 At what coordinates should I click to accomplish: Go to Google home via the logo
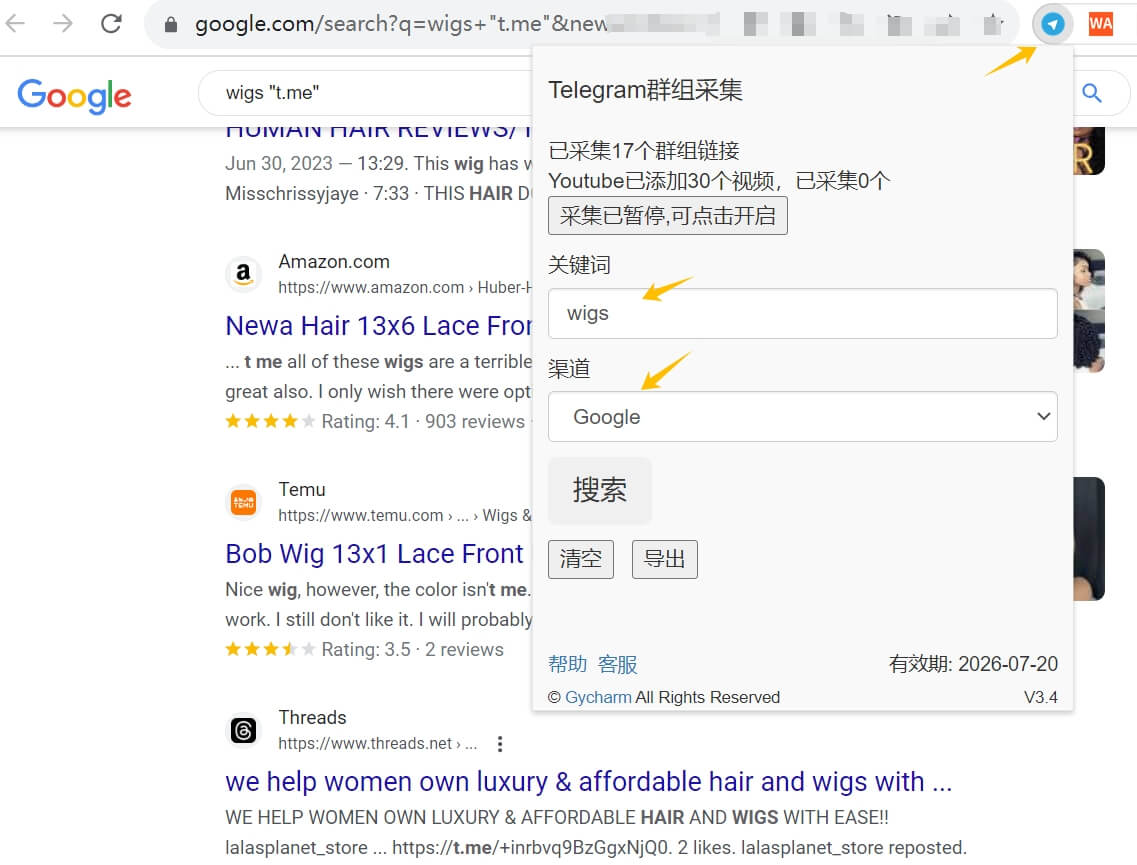click(x=75, y=95)
